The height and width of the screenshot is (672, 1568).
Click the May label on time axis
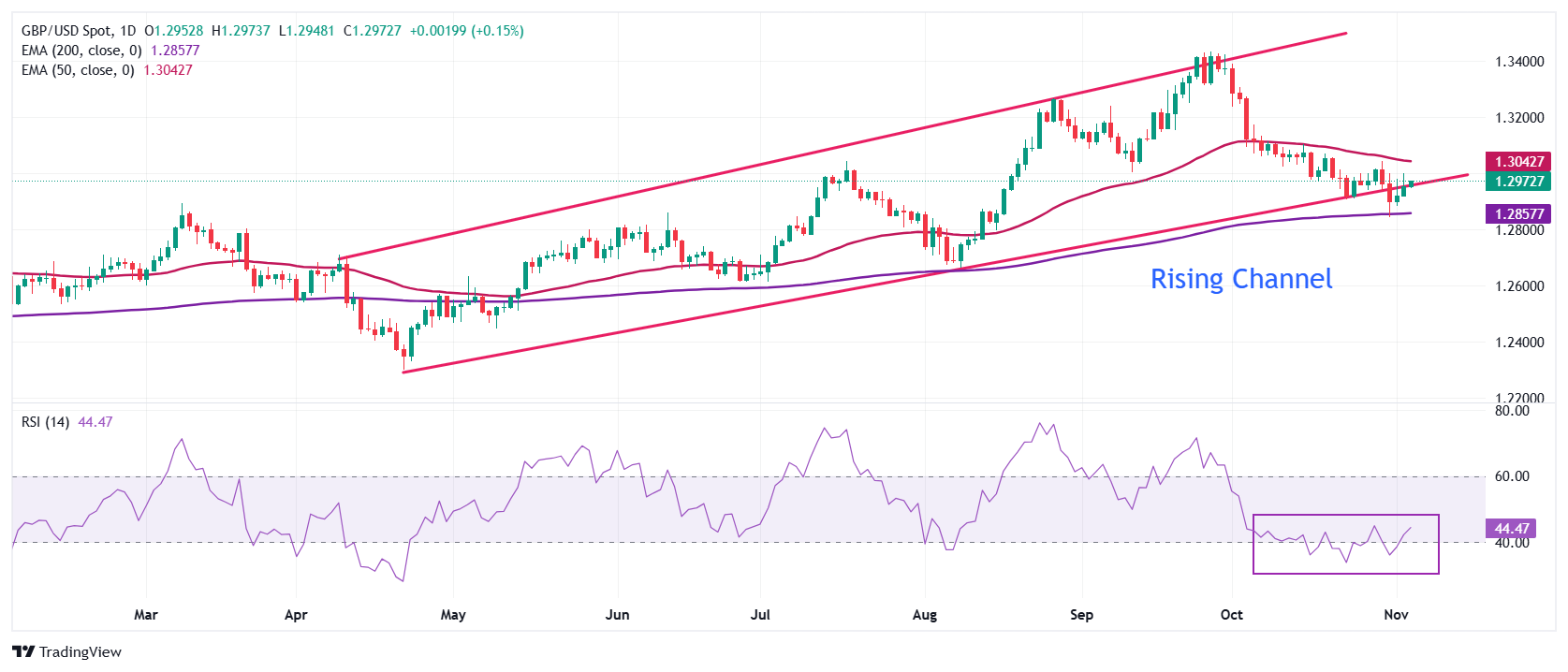click(453, 615)
